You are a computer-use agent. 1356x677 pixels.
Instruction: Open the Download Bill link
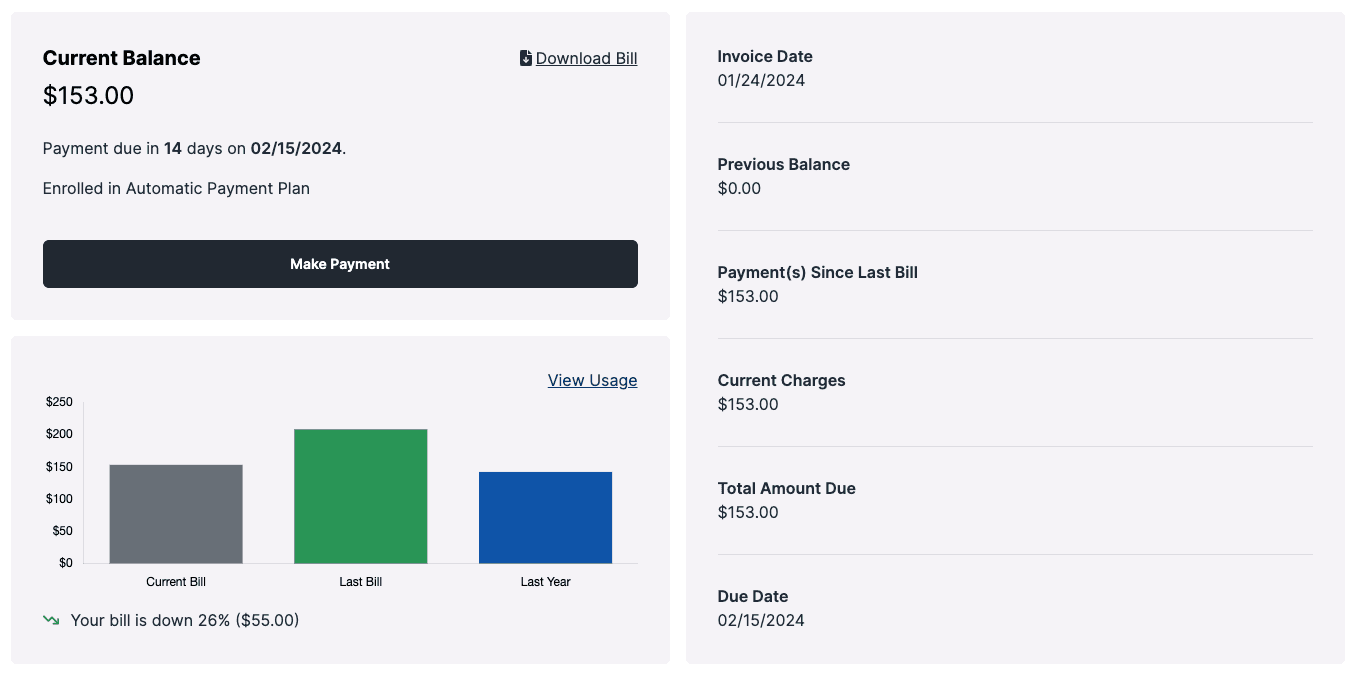point(586,58)
